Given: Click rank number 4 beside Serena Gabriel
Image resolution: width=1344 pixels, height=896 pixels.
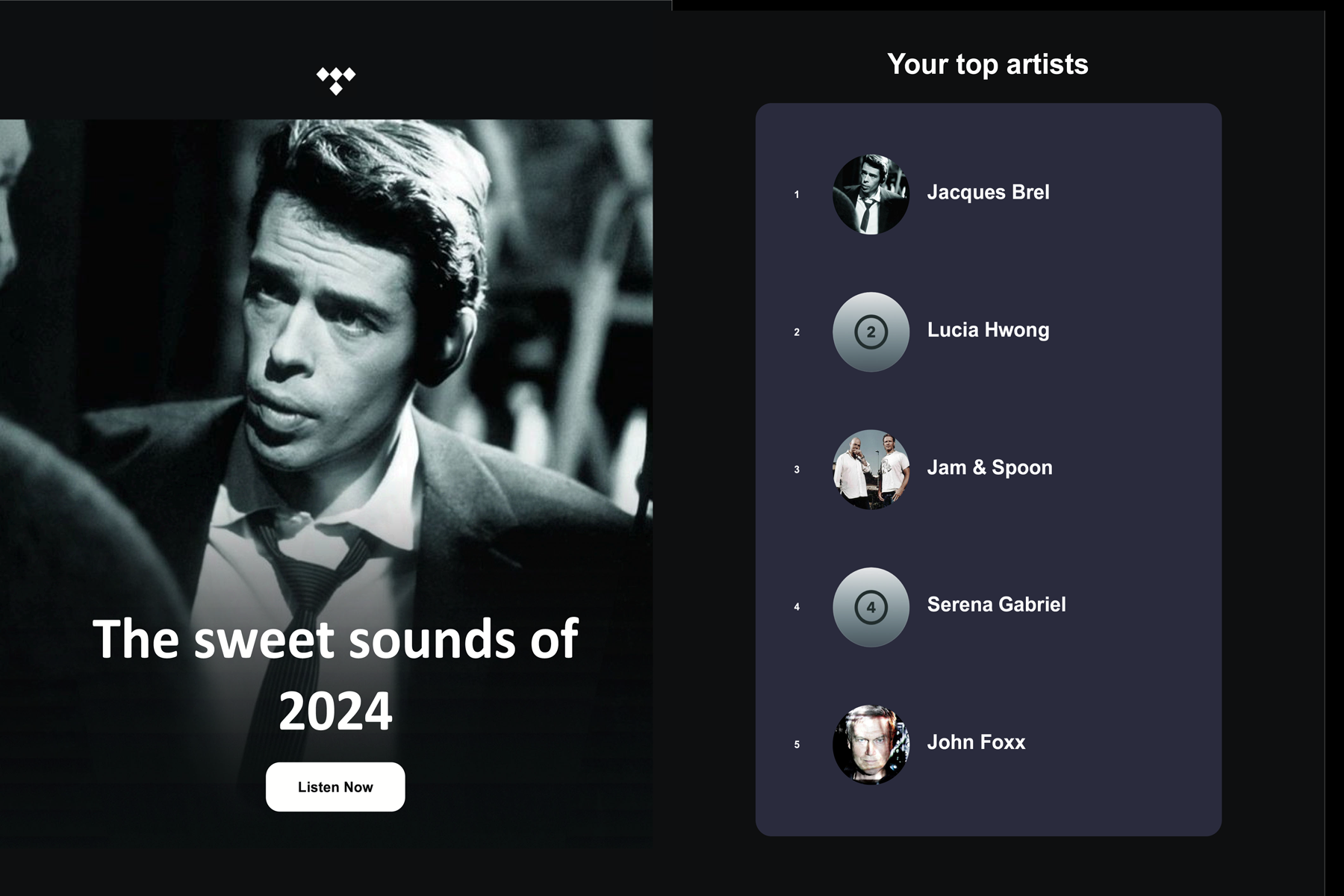Looking at the screenshot, I should 797,607.
